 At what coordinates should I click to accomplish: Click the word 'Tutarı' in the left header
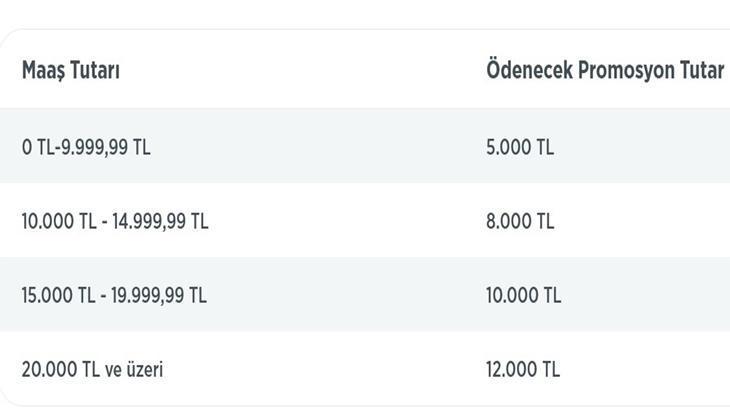96,71
